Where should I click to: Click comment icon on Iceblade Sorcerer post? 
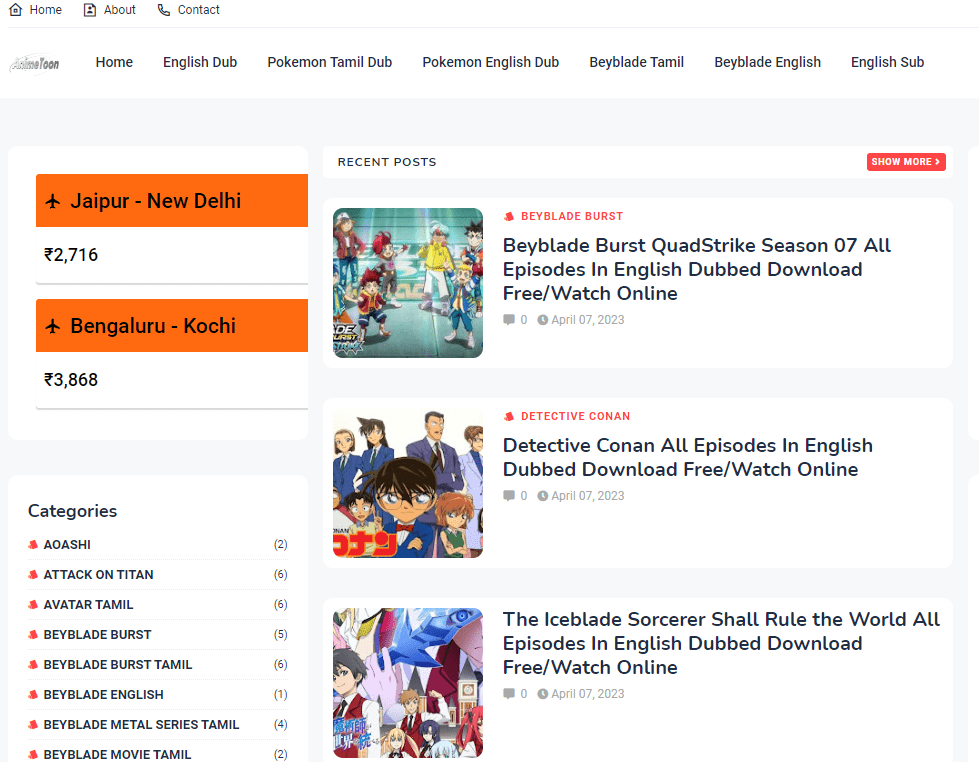point(509,694)
